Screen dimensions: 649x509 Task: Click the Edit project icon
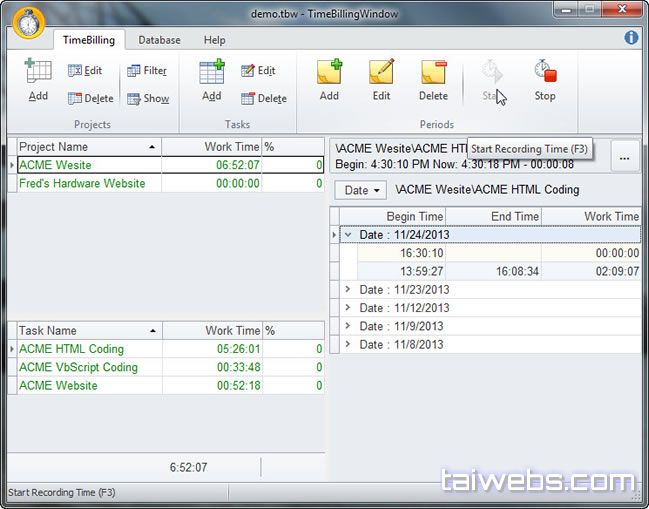point(85,71)
